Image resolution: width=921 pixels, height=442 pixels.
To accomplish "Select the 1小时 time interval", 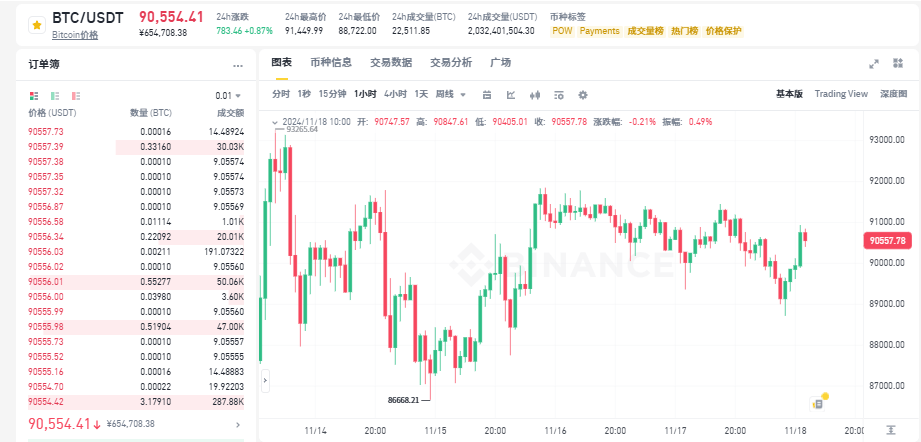I will pos(365,94).
